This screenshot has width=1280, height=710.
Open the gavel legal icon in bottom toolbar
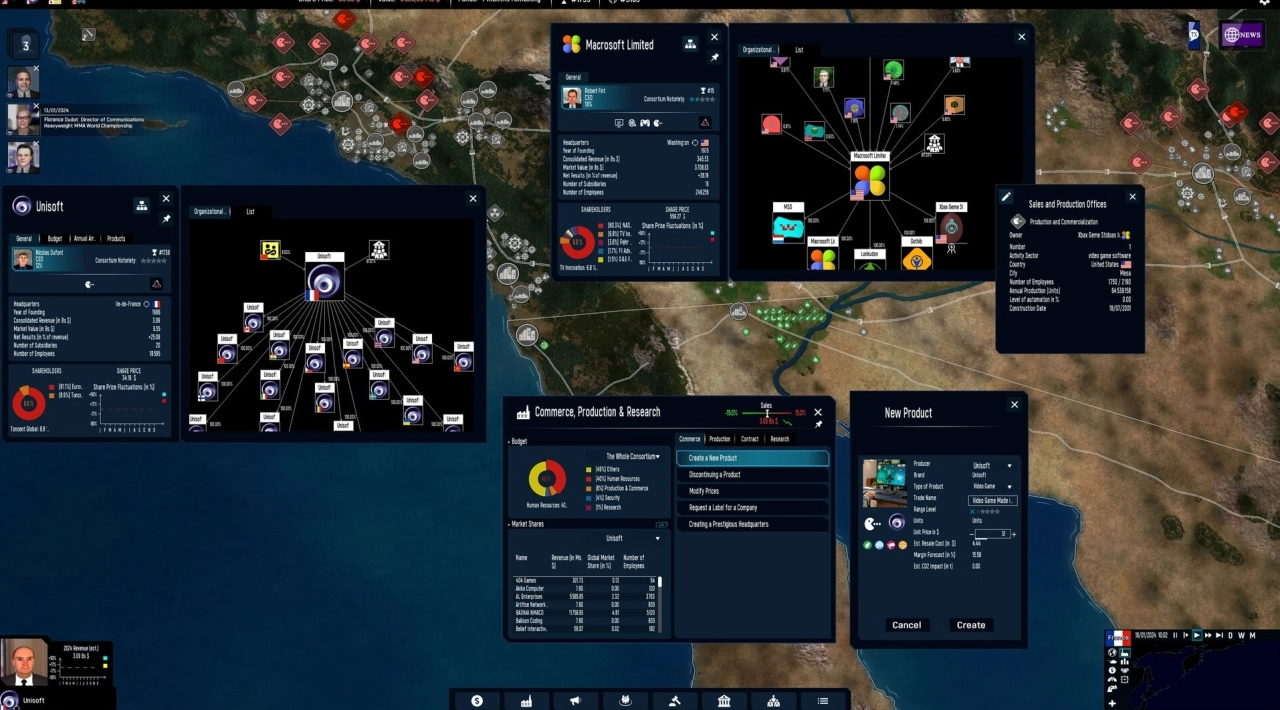pos(674,701)
